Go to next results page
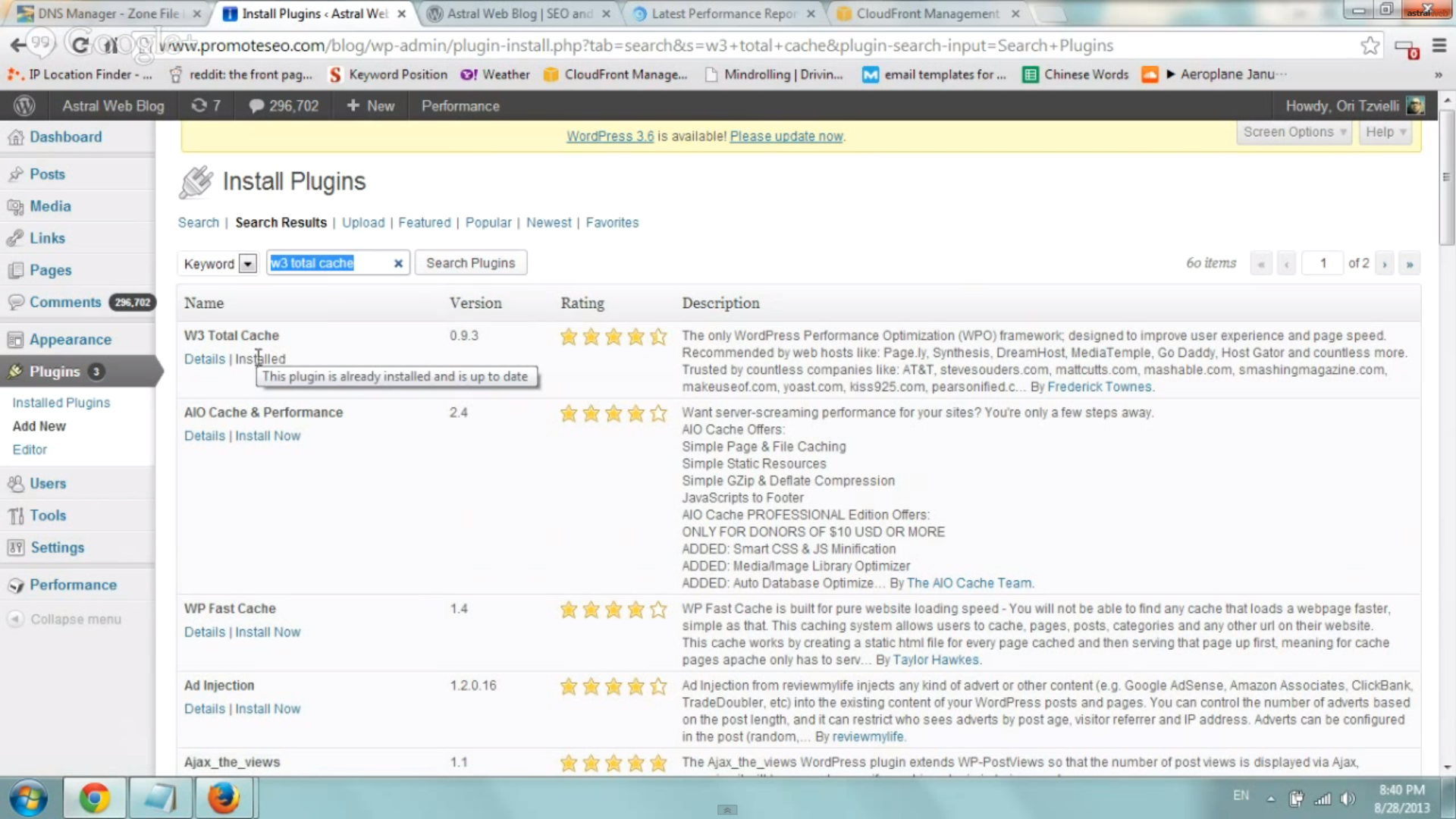 1385,264
